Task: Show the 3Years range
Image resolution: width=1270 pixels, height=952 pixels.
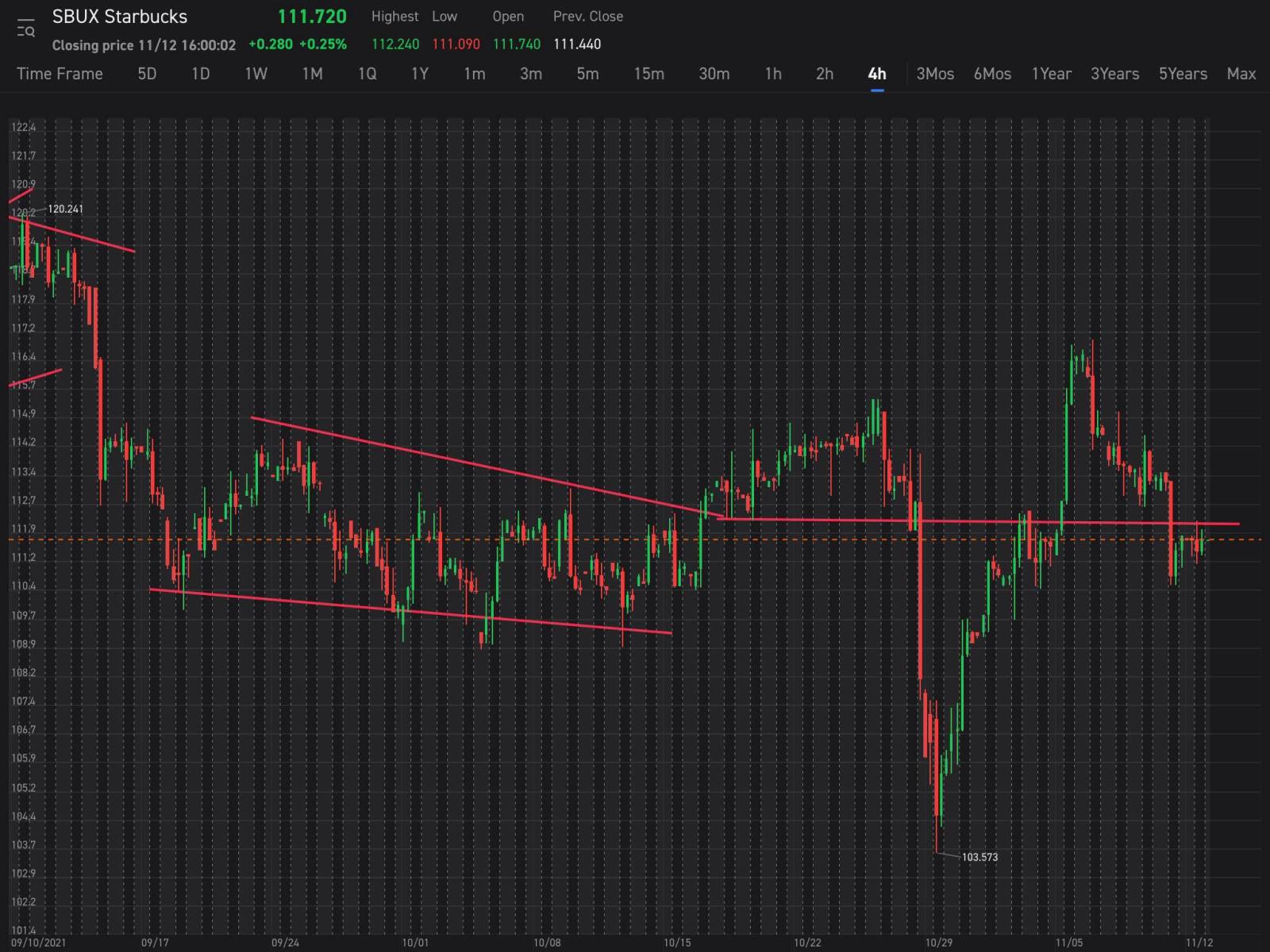Action: (x=1114, y=74)
